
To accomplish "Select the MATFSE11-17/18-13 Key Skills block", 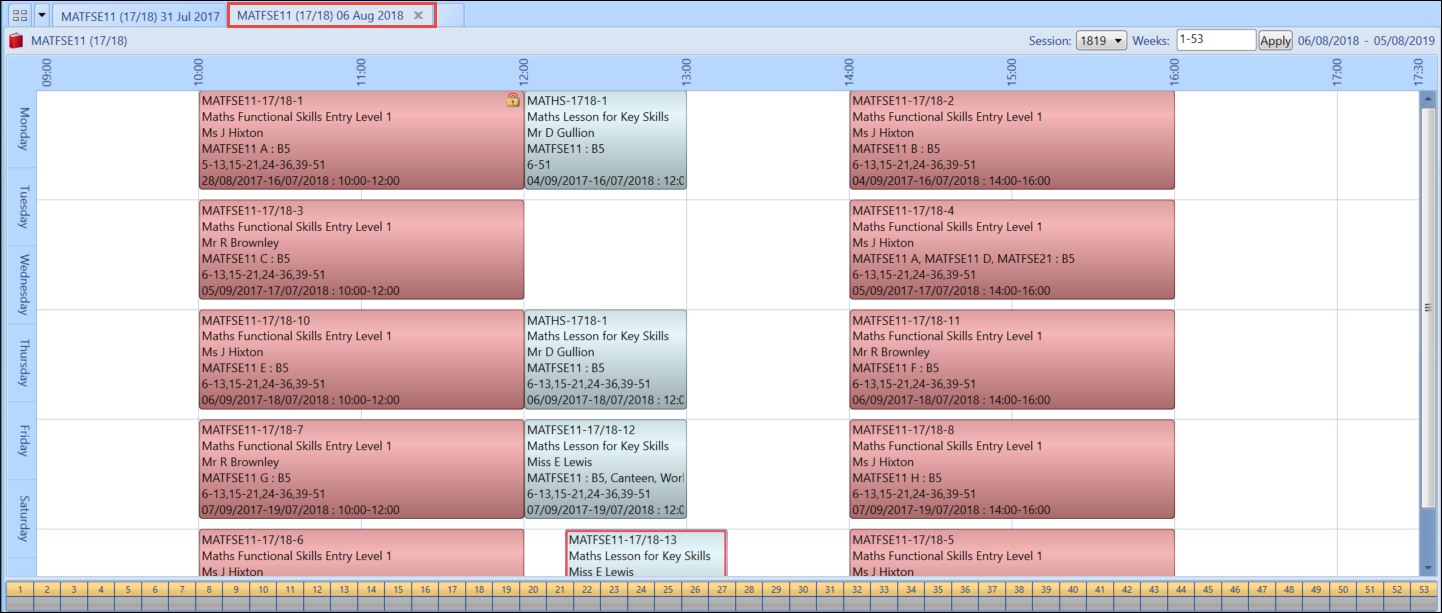I will 646,554.
